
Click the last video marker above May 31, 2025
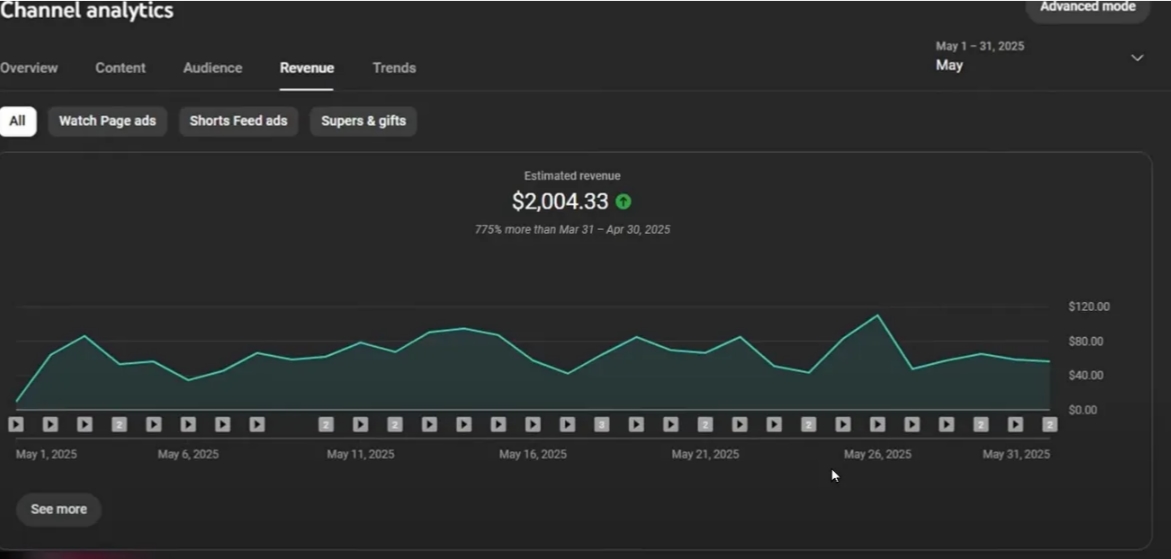point(1049,425)
